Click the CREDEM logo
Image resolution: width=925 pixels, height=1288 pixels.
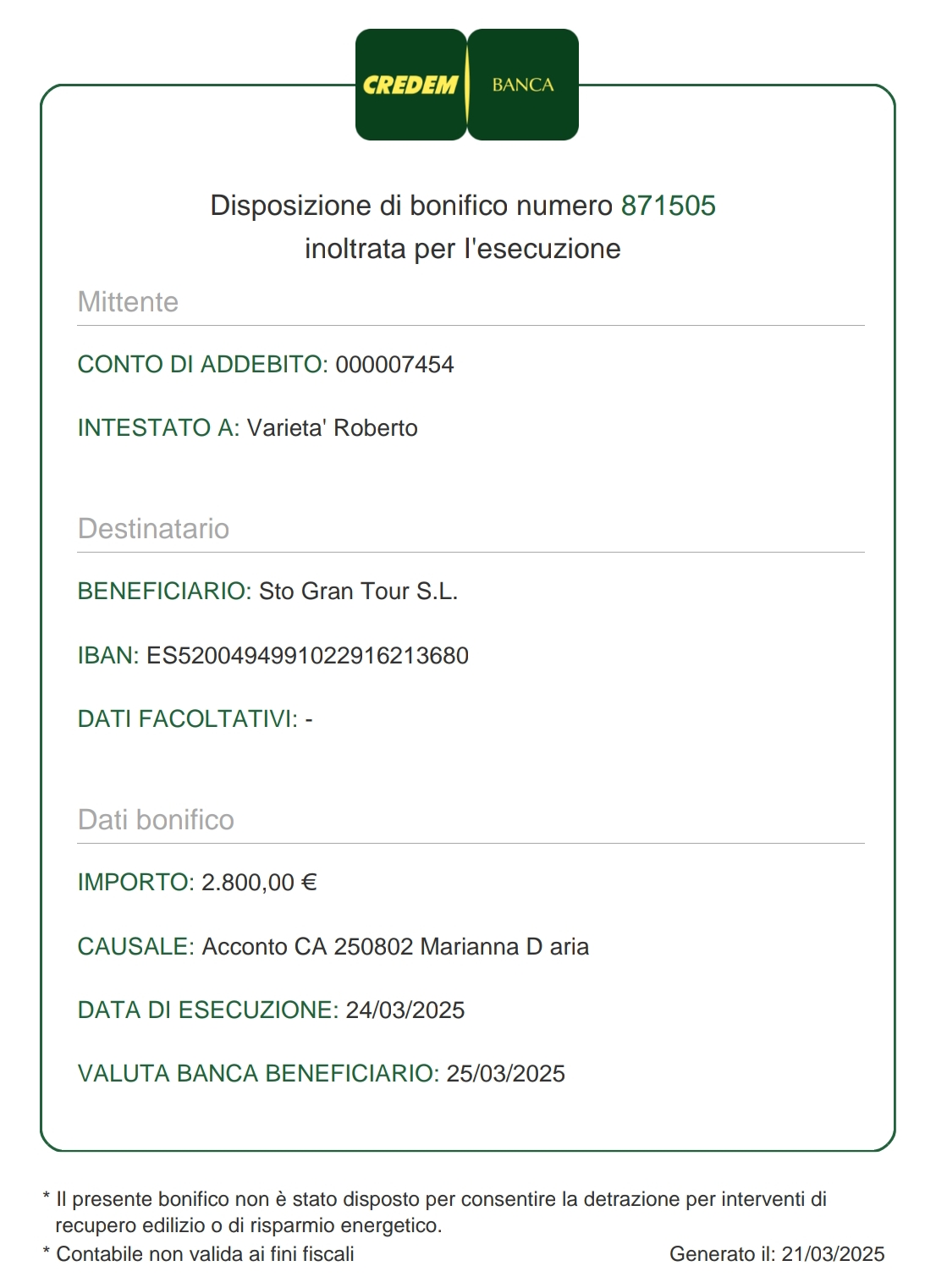click(x=410, y=85)
